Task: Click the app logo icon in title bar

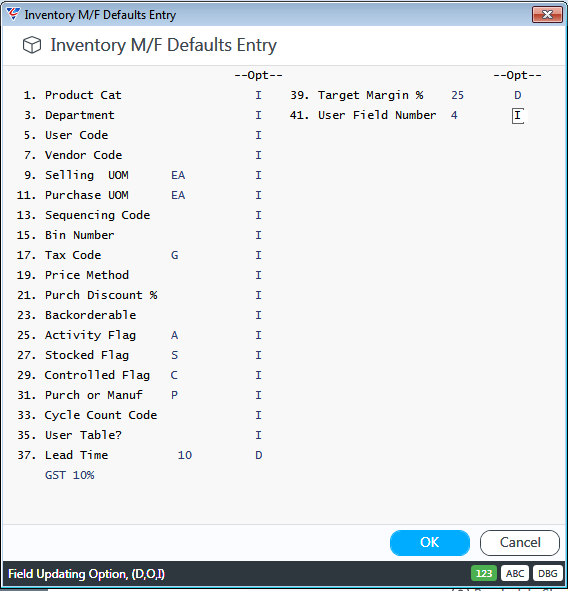Action: click(13, 14)
